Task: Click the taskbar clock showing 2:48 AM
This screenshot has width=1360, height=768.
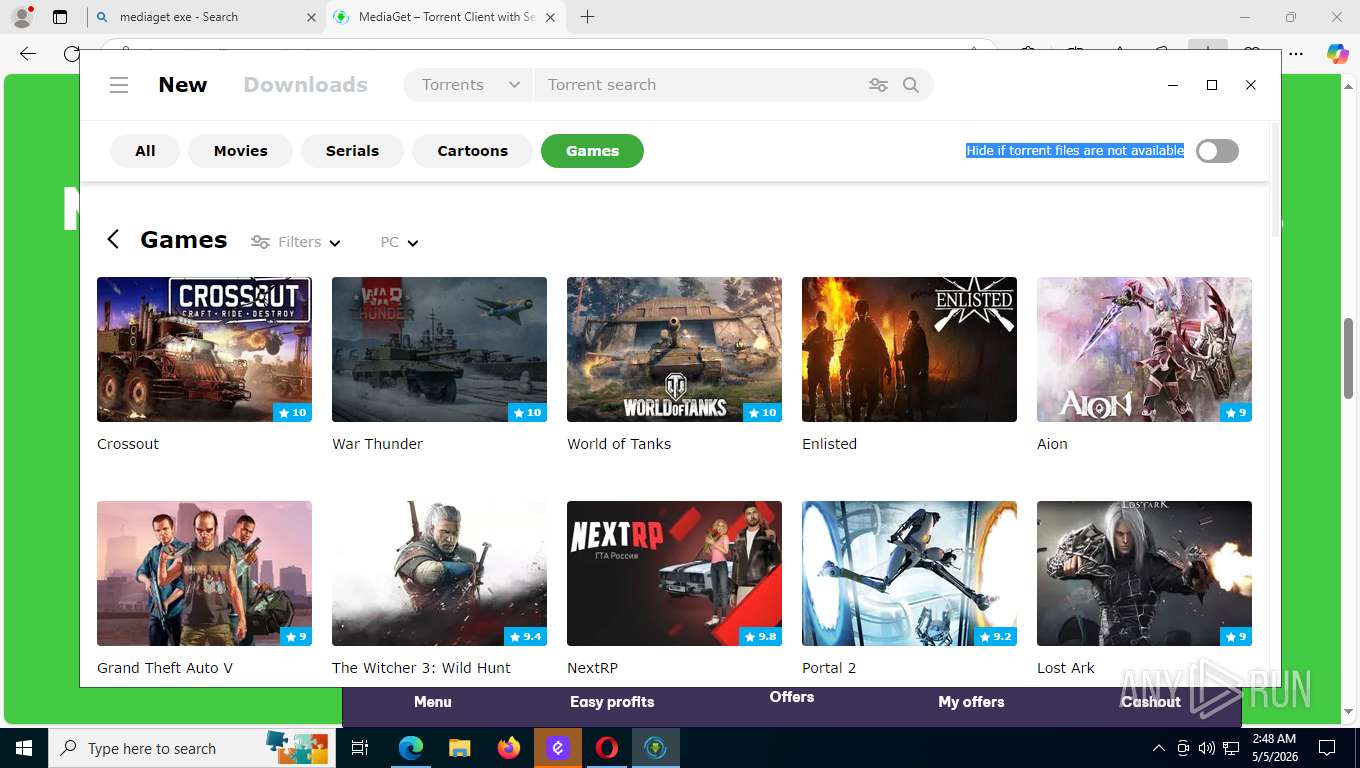Action: (1276, 748)
